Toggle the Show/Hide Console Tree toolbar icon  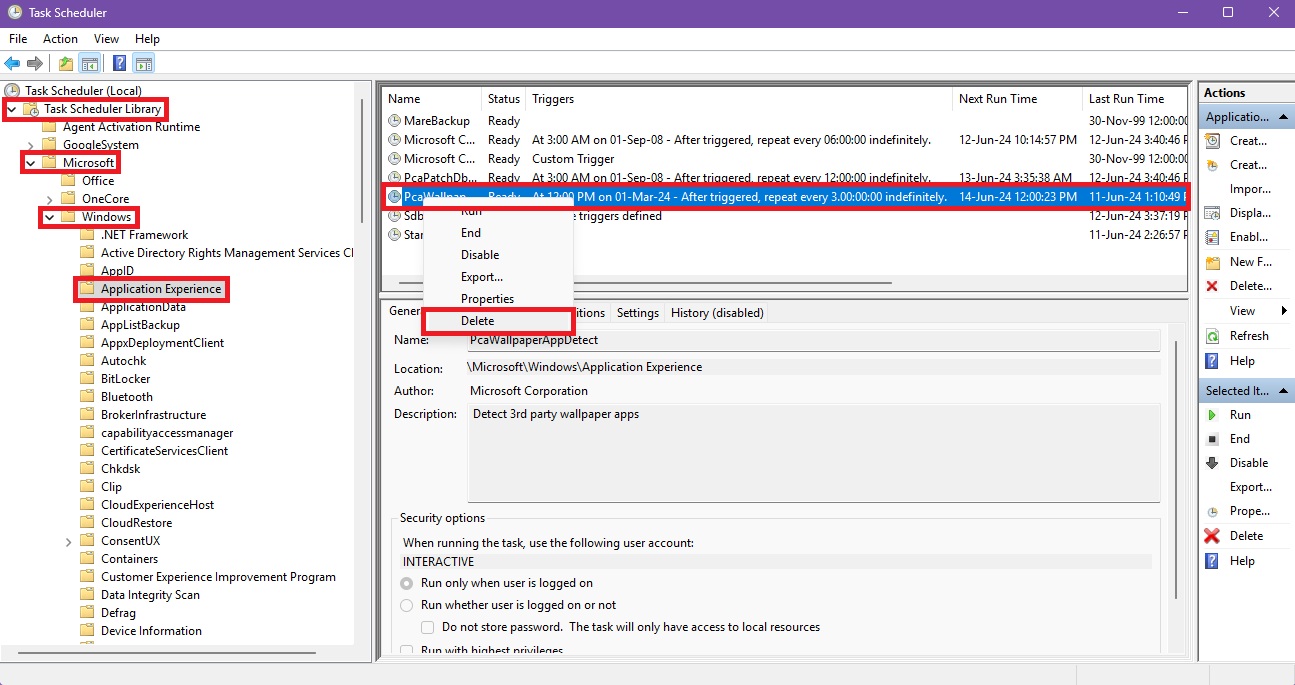(x=90, y=63)
